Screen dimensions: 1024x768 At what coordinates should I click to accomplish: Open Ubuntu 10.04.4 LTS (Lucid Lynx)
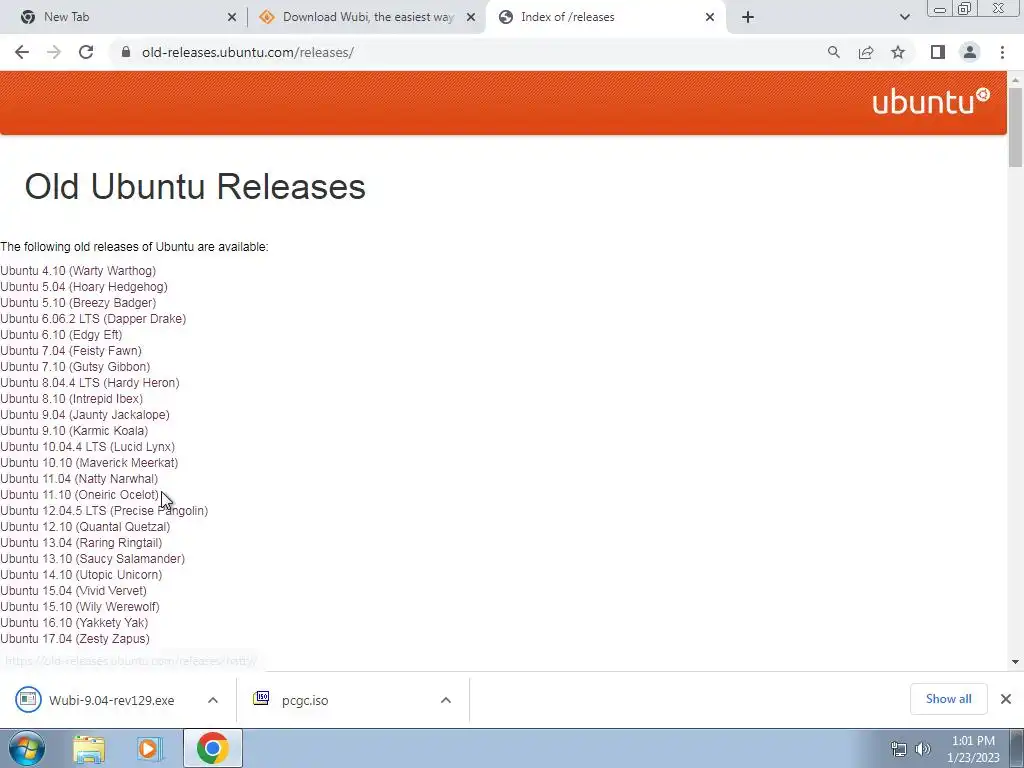click(88, 447)
